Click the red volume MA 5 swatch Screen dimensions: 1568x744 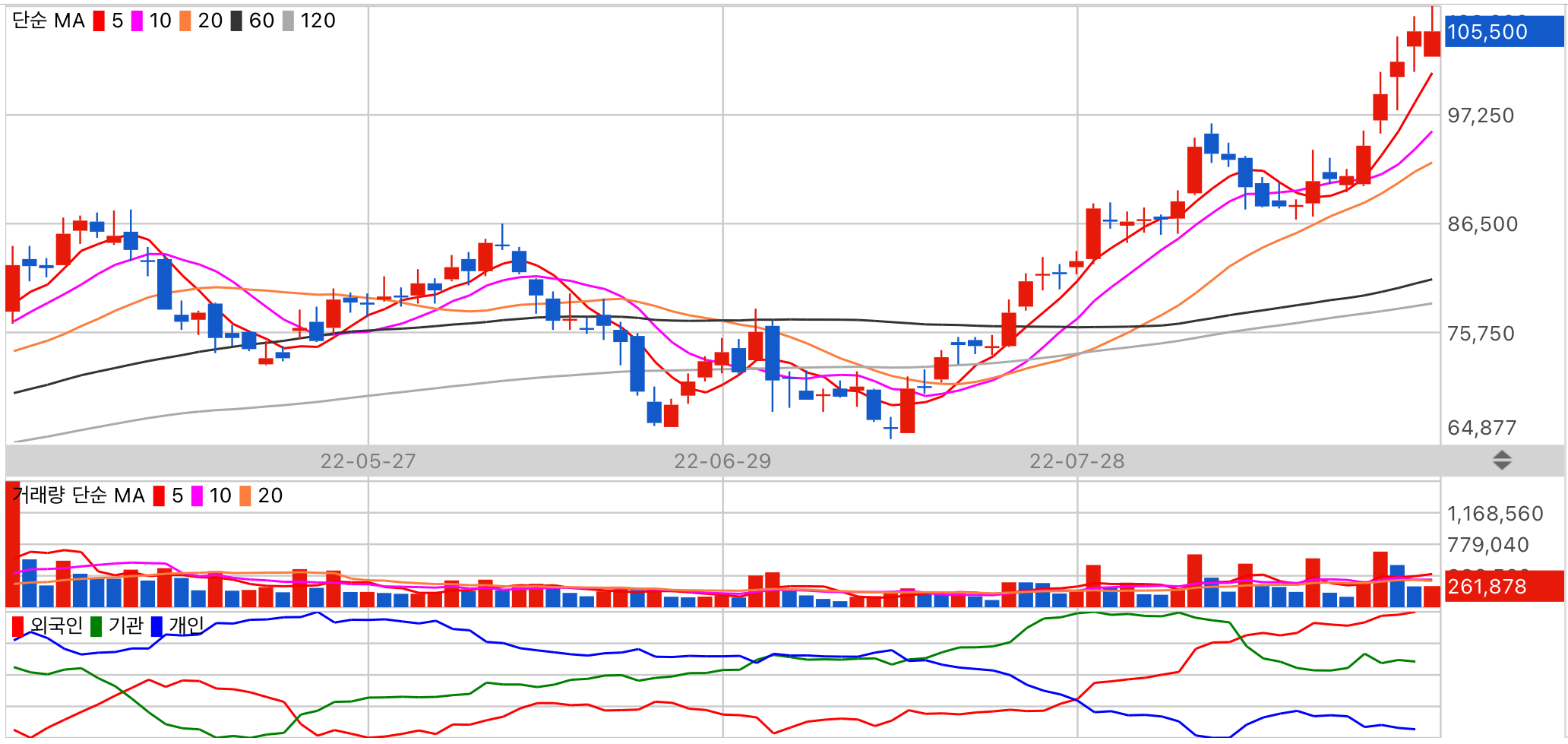point(159,496)
